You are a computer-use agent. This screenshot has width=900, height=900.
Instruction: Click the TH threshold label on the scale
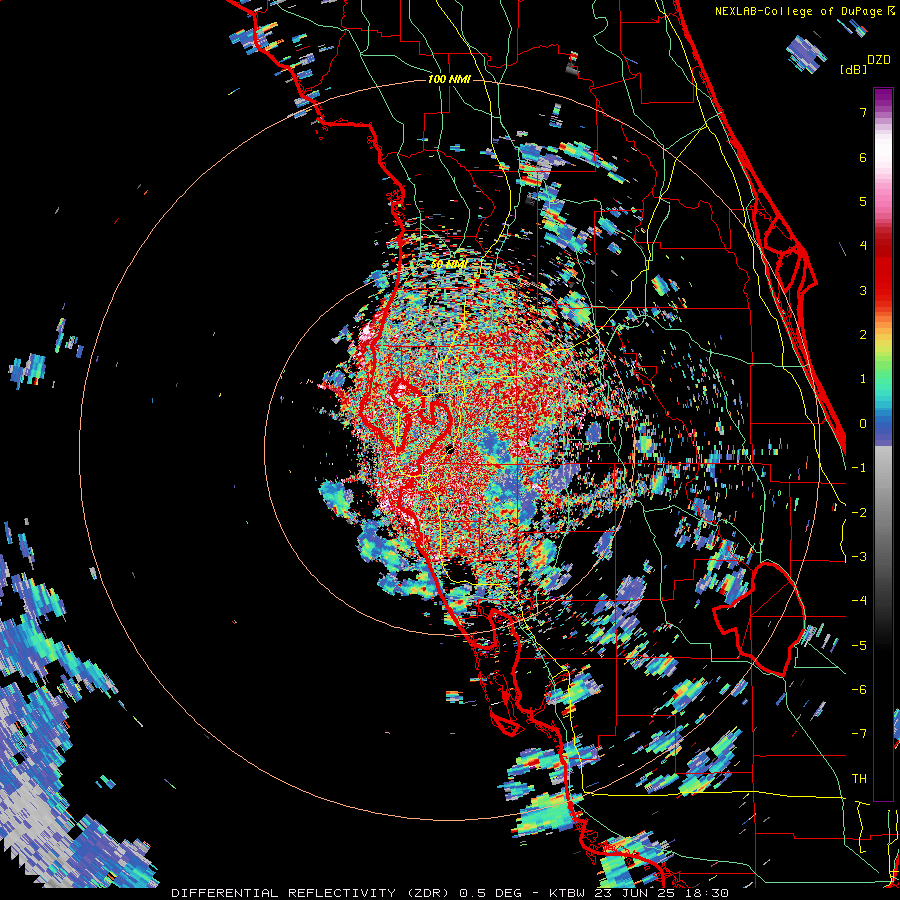tap(859, 779)
